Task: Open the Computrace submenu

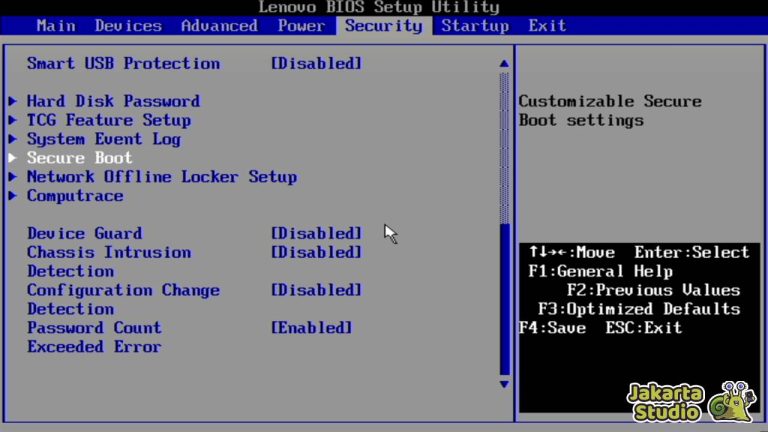Action: coord(75,196)
